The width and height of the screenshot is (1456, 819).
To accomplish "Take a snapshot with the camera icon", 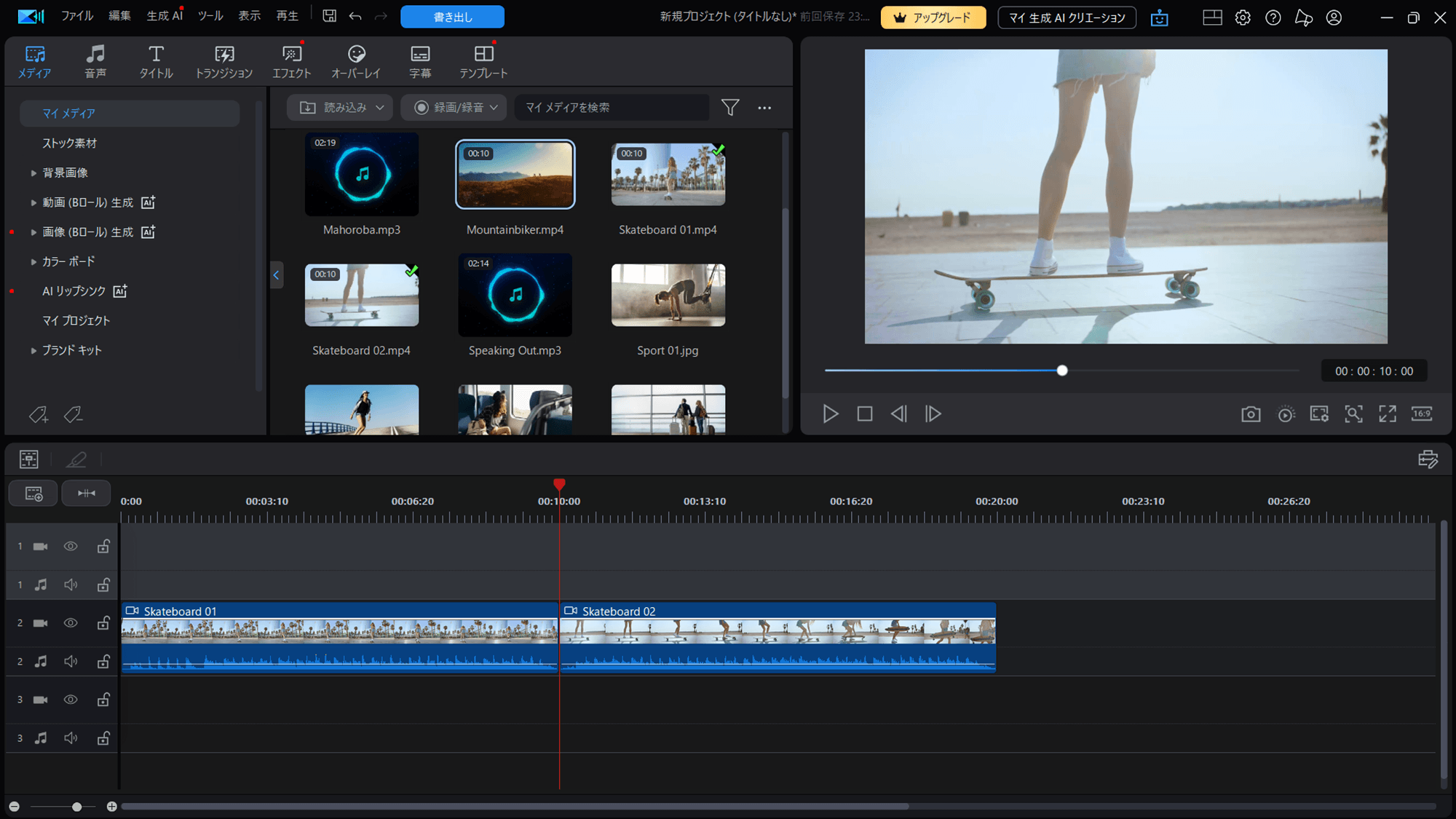I will click(1251, 414).
